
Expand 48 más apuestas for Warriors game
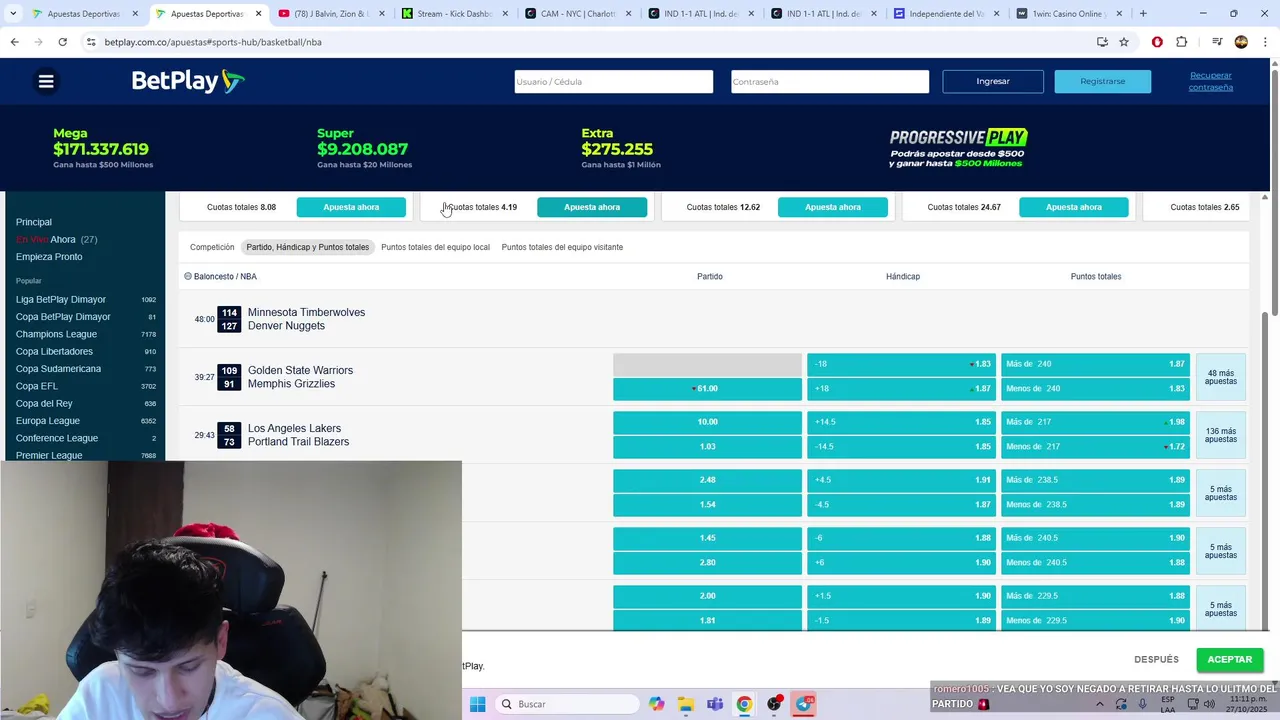click(1221, 377)
